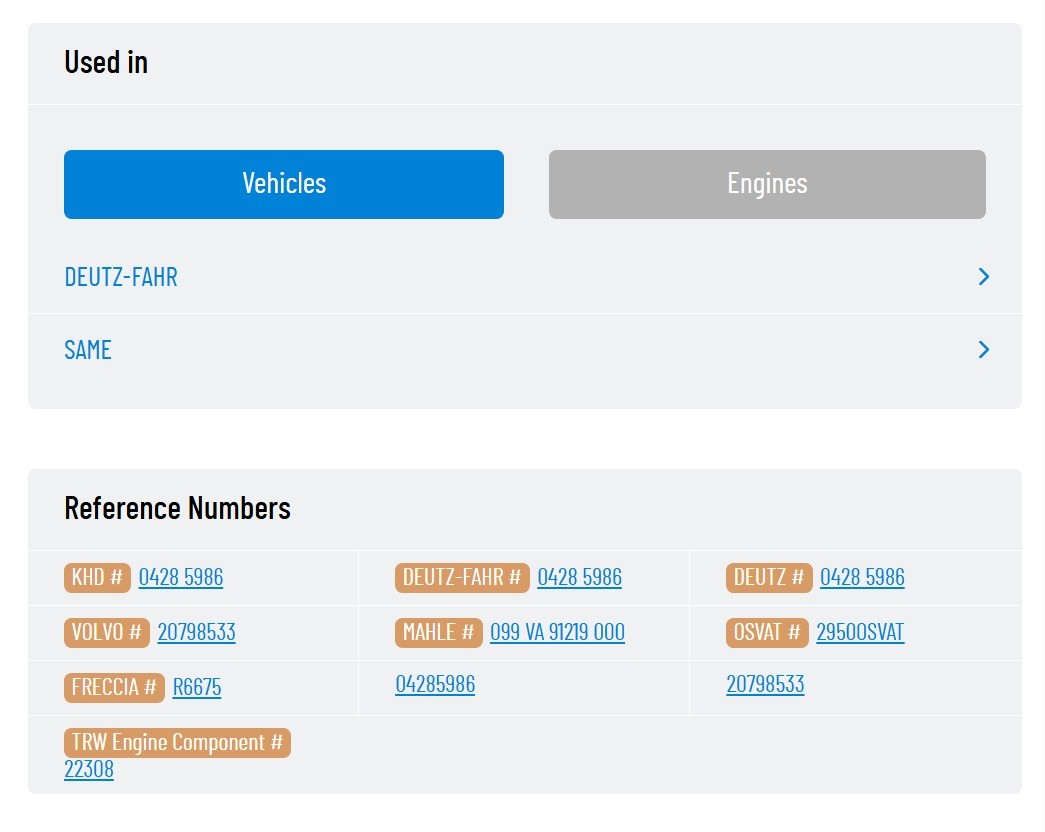Viewport: 1045px width, 832px height.
Task: Click the OSVAT # brand badge
Action: click(767, 632)
